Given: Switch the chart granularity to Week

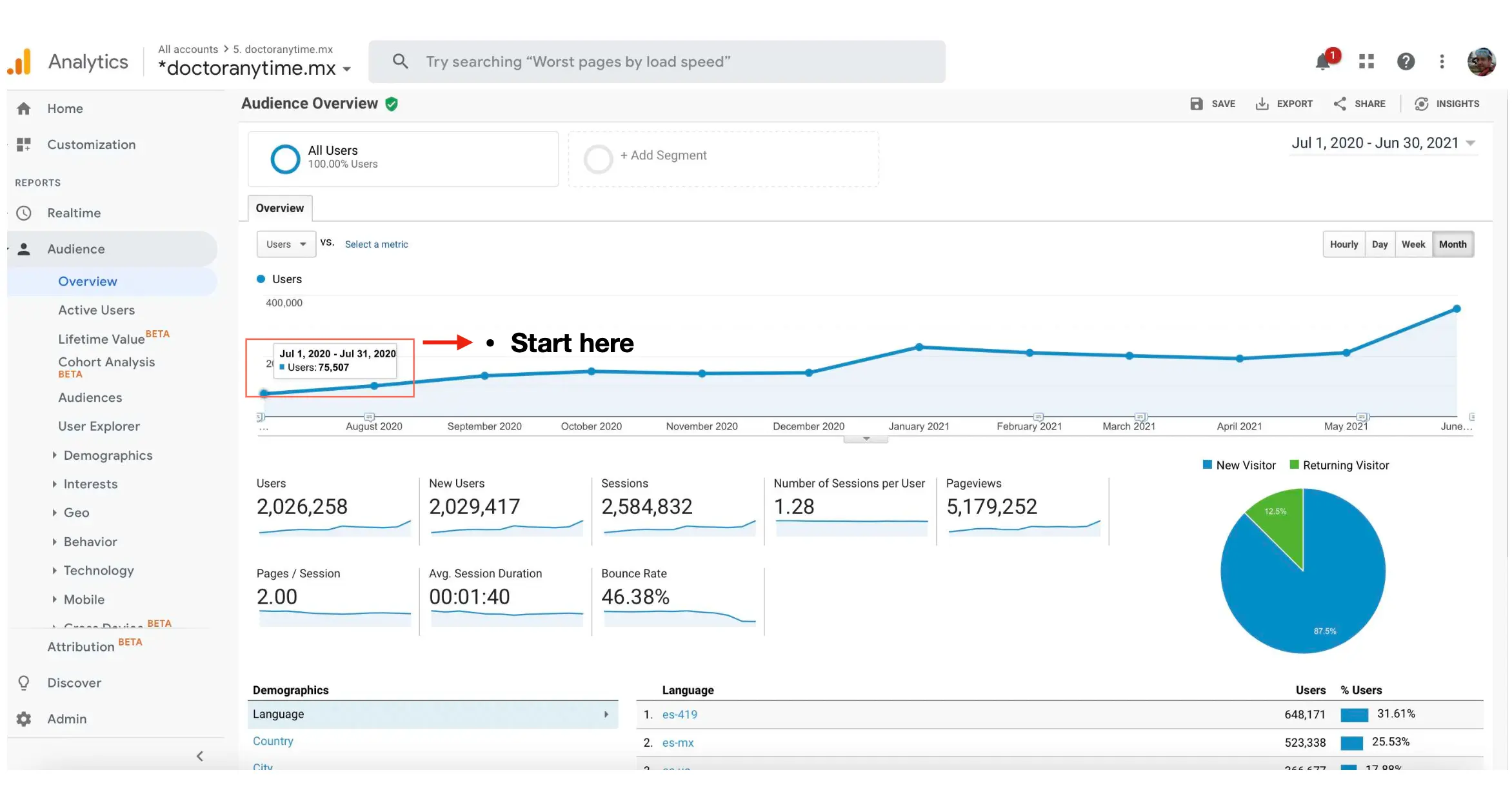Looking at the screenshot, I should pos(1413,244).
